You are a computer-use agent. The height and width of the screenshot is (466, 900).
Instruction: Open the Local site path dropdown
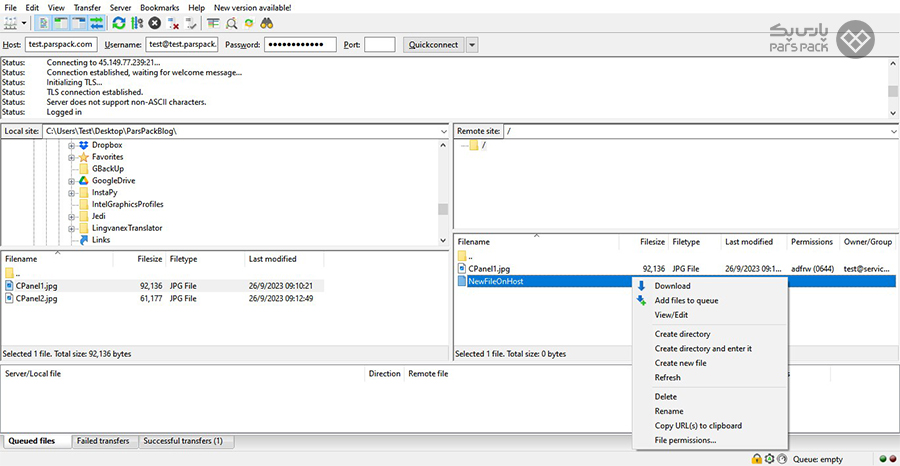443,131
